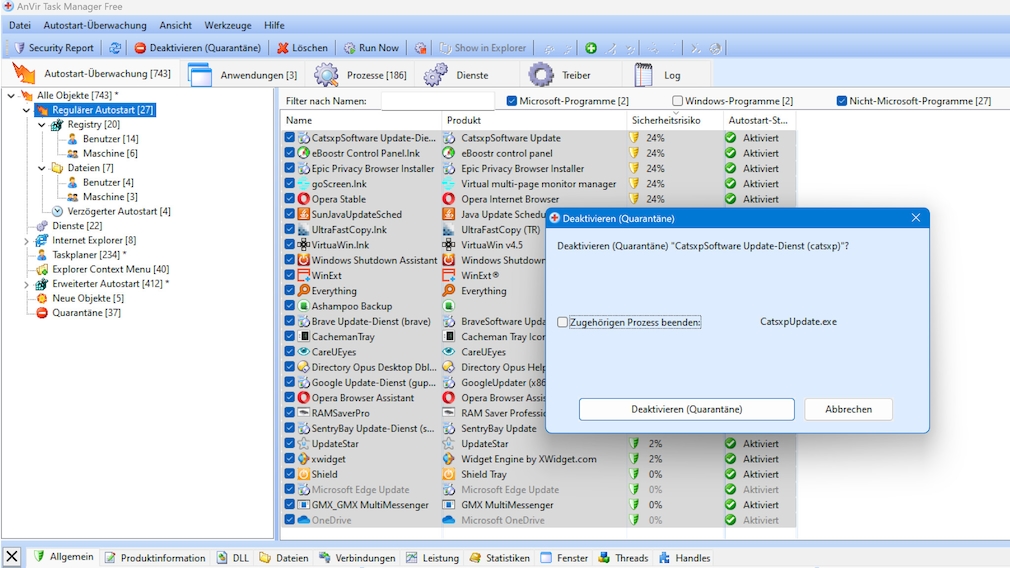This screenshot has width=1010, height=568.
Task: Uncheck the OneDrive row checkbox
Action: 289,520
